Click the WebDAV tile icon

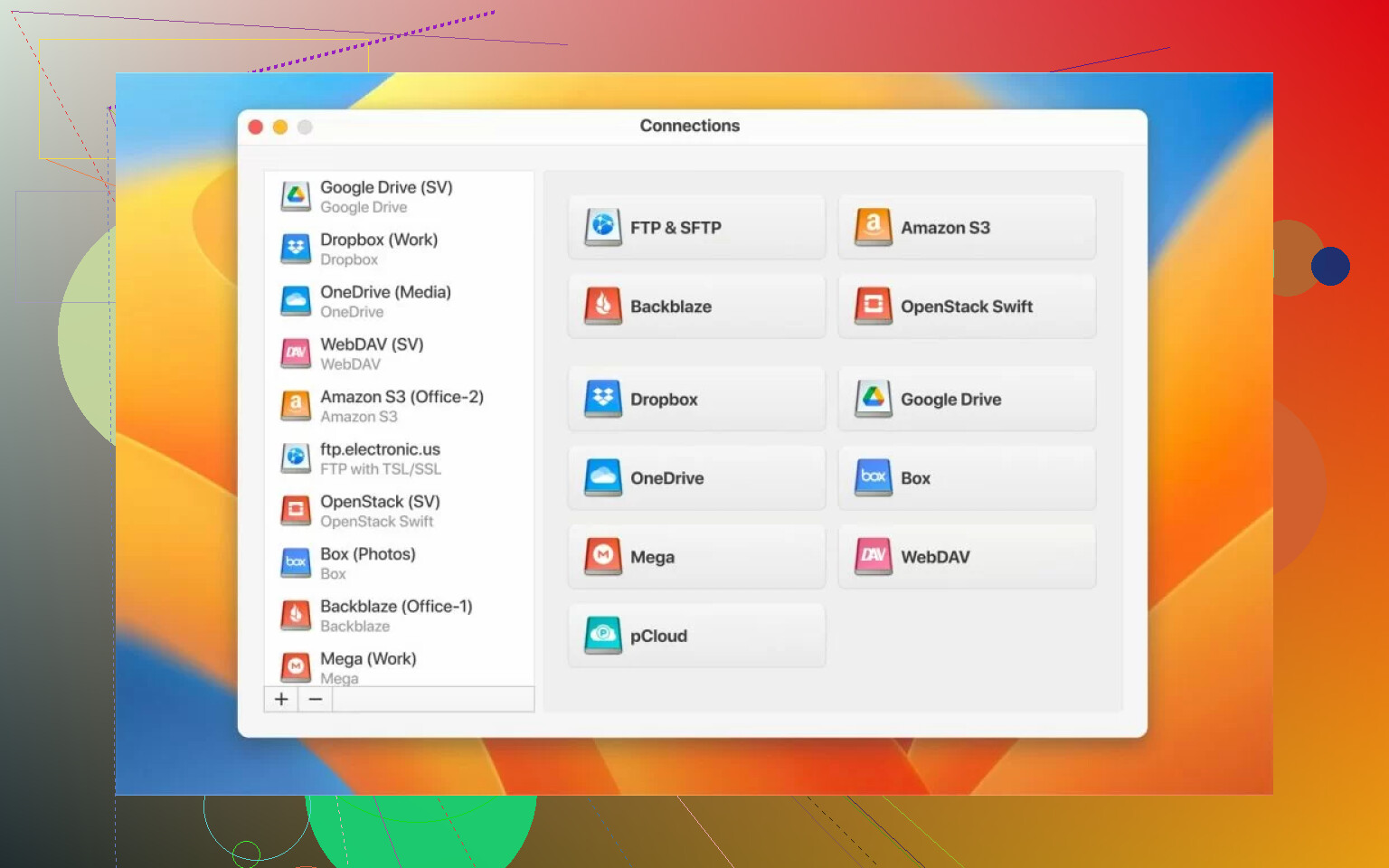point(874,556)
